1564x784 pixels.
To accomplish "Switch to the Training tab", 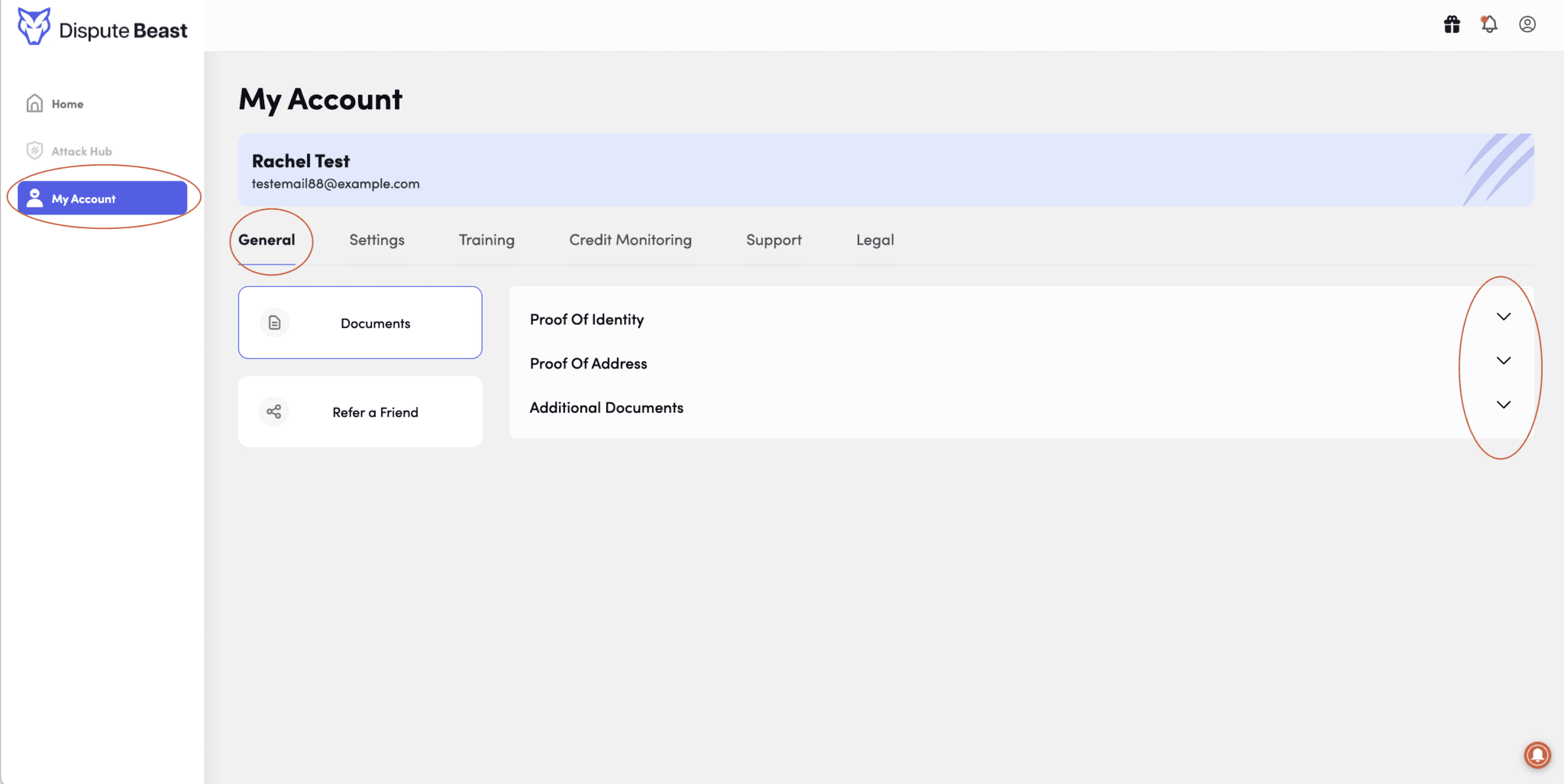I will pyautogui.click(x=486, y=240).
